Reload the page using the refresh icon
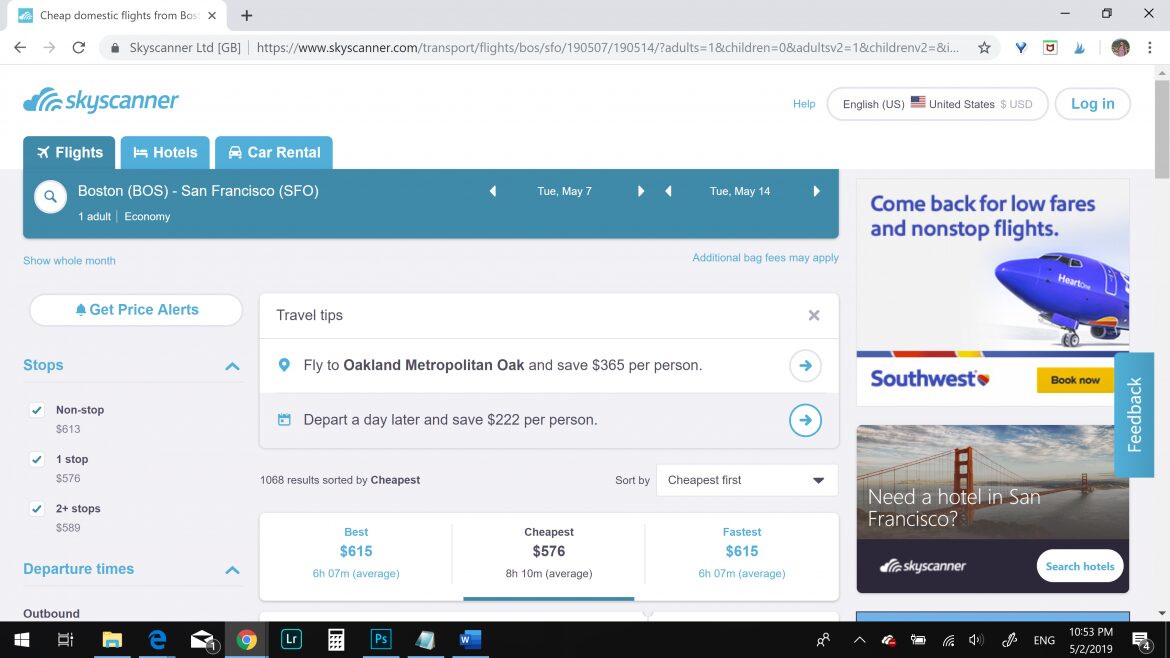The width and height of the screenshot is (1170, 658). [79, 47]
